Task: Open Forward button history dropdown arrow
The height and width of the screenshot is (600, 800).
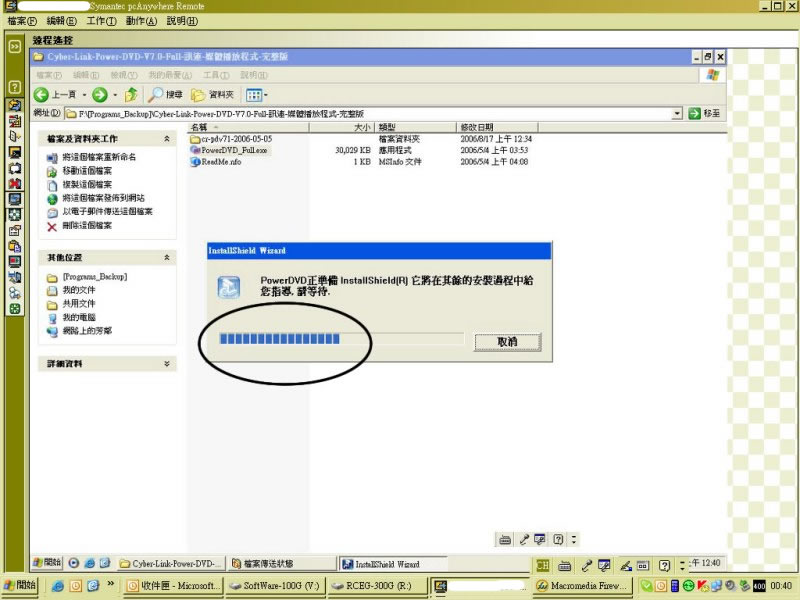Action: click(115, 95)
